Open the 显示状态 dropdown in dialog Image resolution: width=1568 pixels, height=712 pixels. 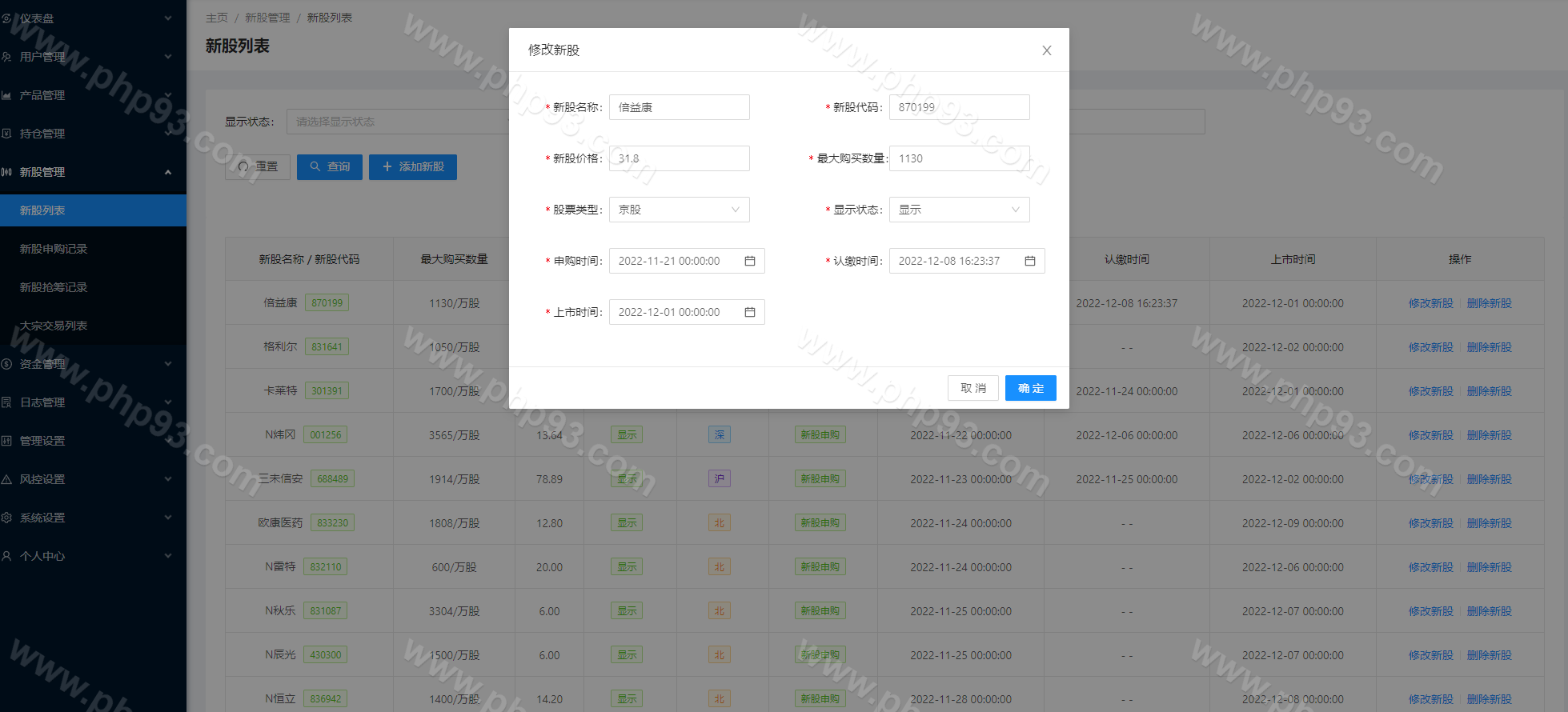[959, 210]
